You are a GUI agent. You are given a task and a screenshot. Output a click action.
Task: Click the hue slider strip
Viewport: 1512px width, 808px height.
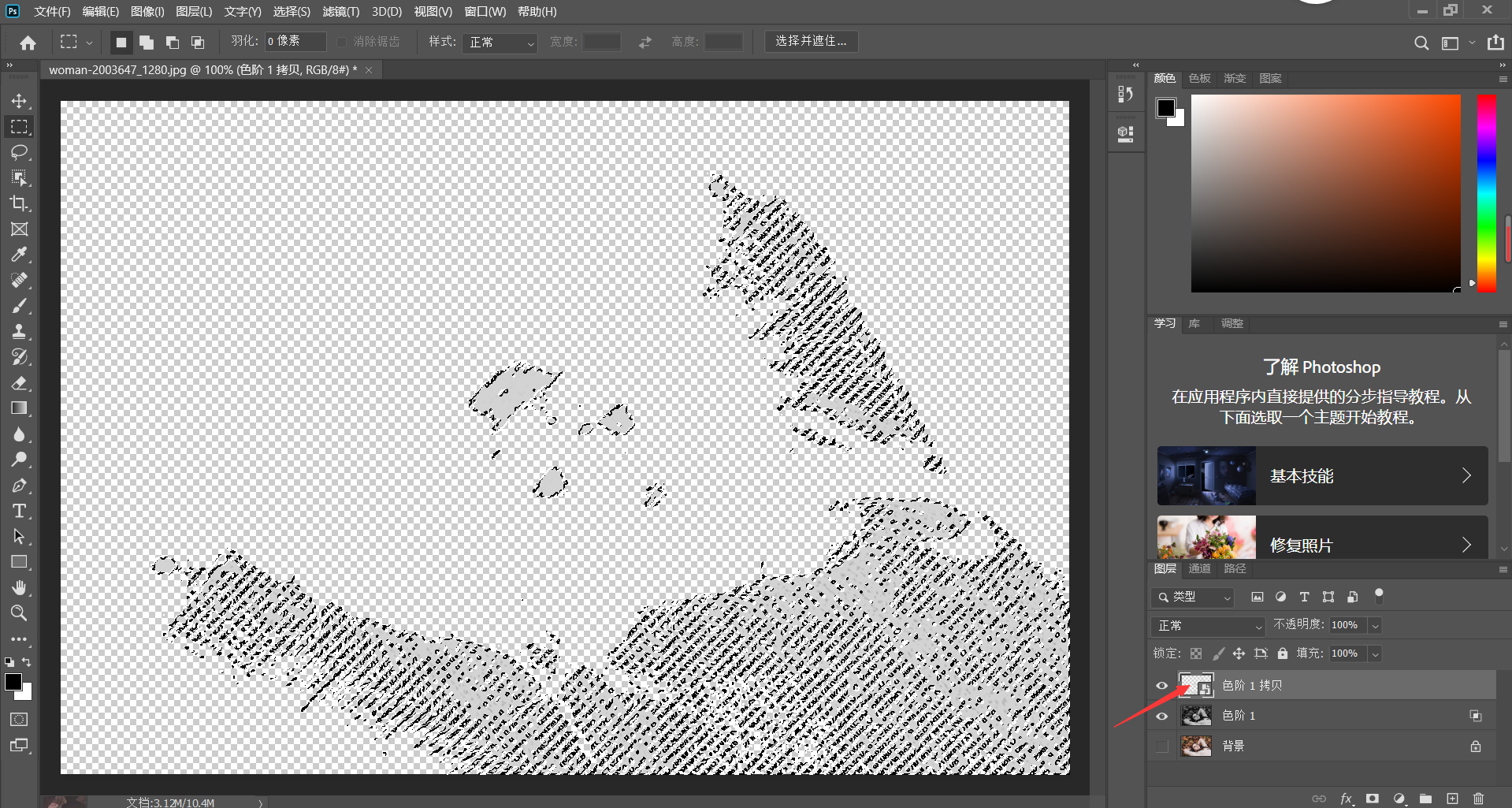1487,193
